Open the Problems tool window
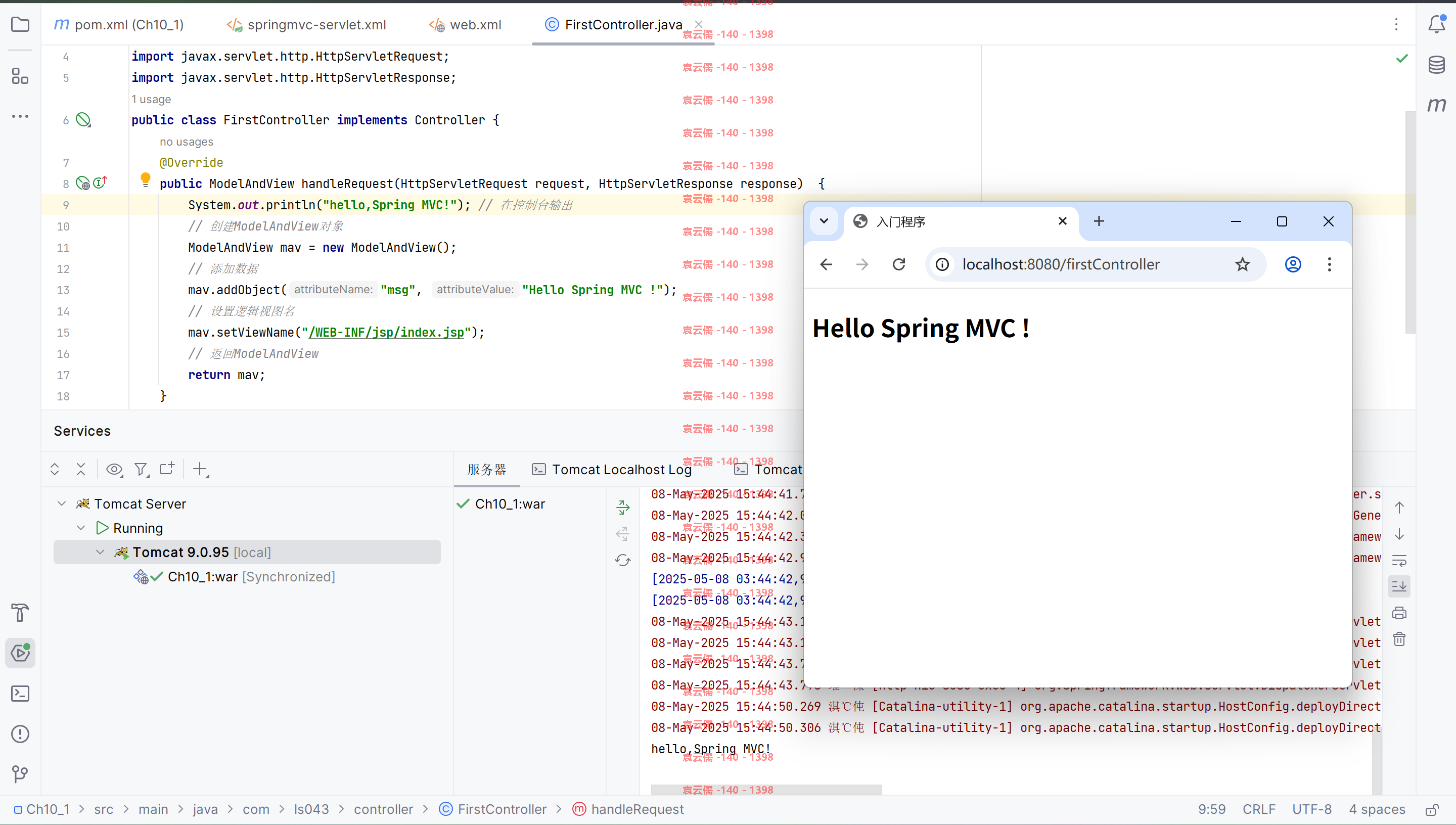The width and height of the screenshot is (1456, 825). pos(20,734)
